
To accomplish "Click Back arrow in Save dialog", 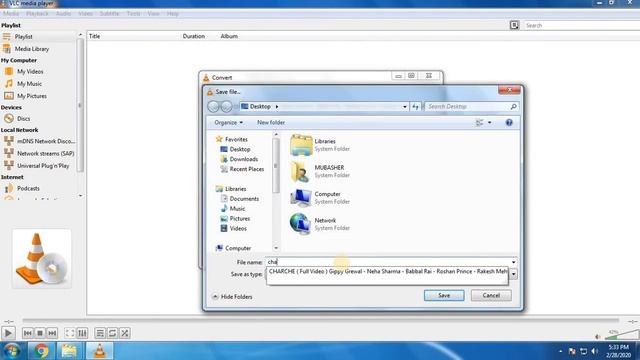I will (213, 107).
